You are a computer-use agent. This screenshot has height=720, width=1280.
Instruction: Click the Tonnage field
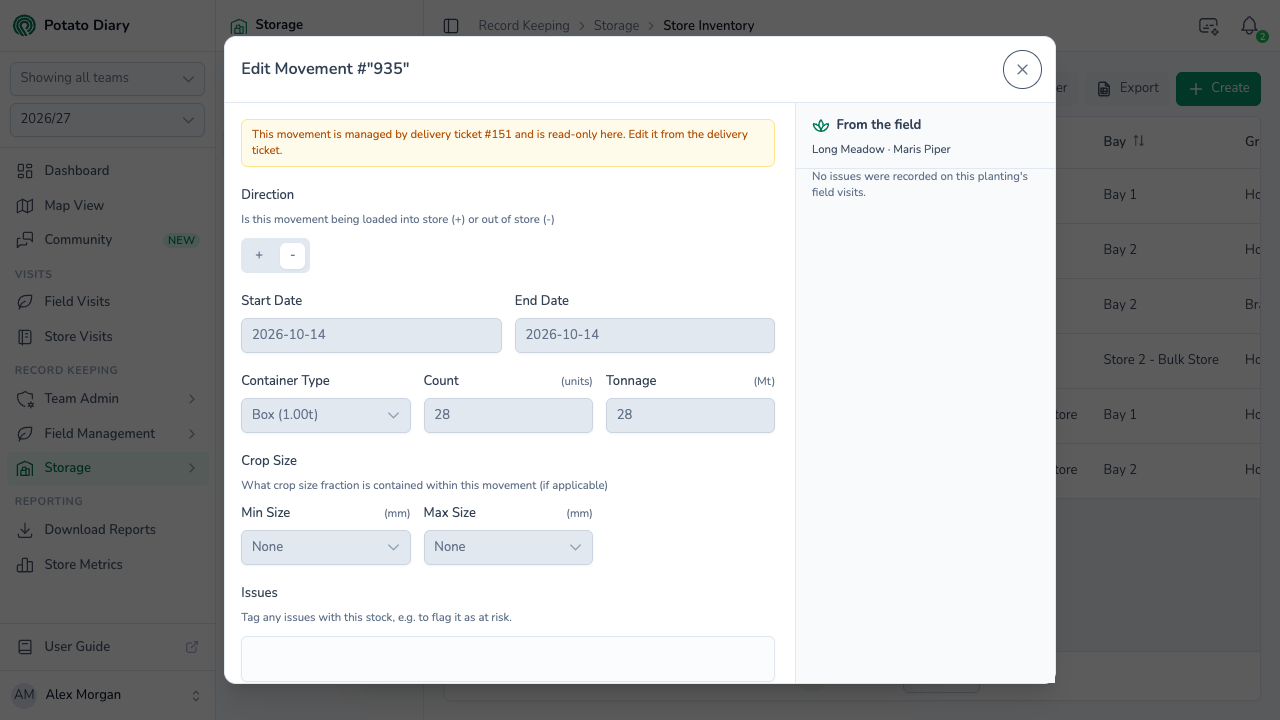(690, 416)
